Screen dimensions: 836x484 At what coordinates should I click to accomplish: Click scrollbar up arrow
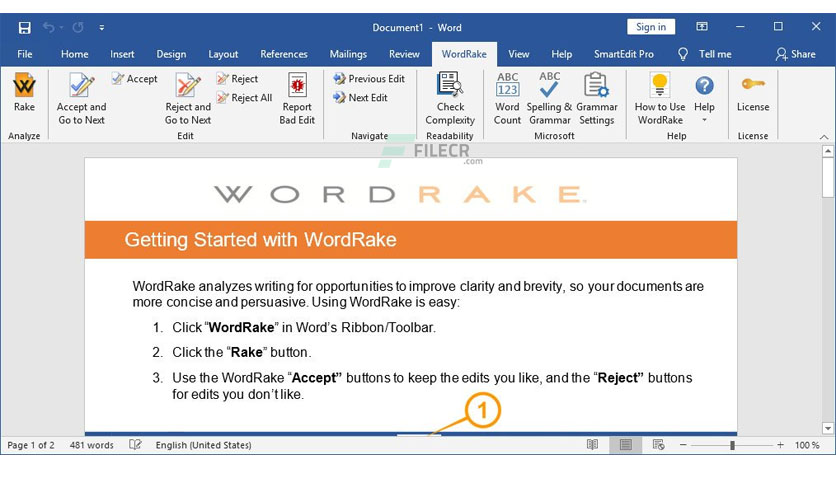[827, 151]
